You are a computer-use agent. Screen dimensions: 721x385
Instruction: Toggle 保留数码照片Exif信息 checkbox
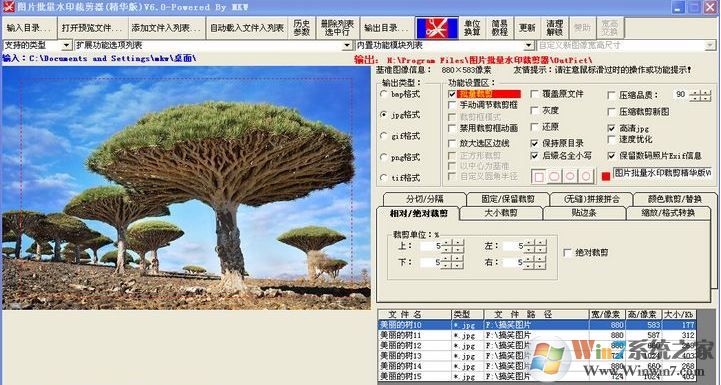coord(612,155)
